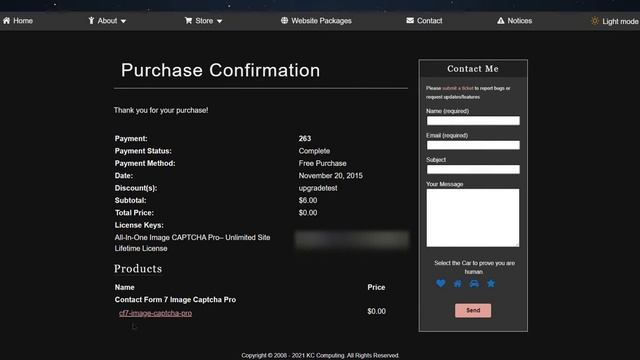The width and height of the screenshot is (640, 360).
Task: Click the blurred license key value
Action: 352,240
